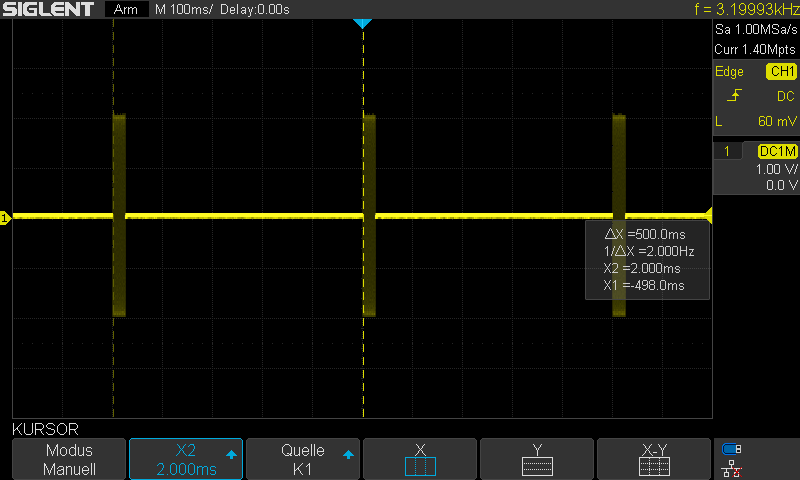
Task: Click the SIGLENT logo
Action: coord(48,9)
